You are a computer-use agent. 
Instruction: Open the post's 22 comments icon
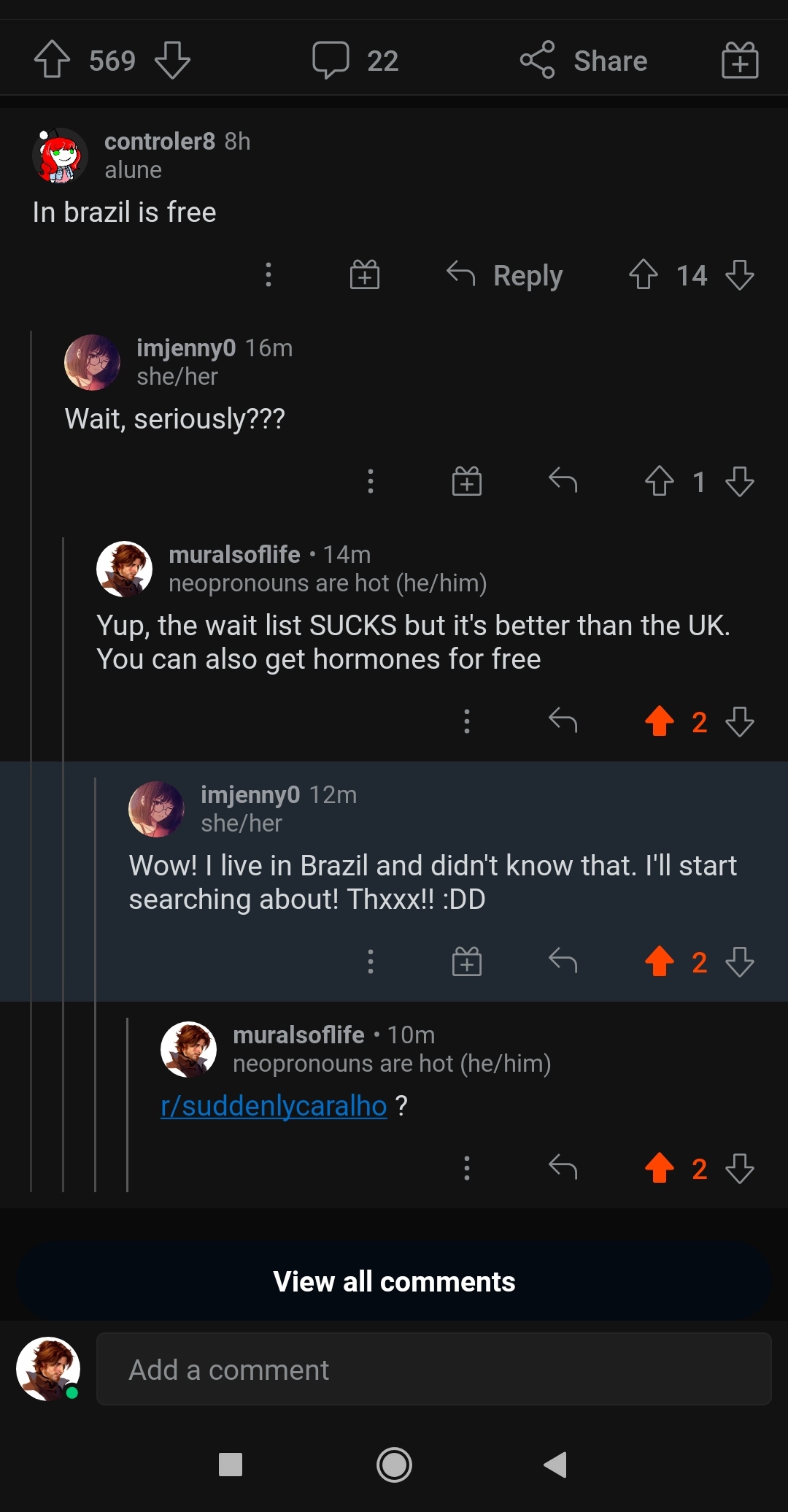coord(331,60)
